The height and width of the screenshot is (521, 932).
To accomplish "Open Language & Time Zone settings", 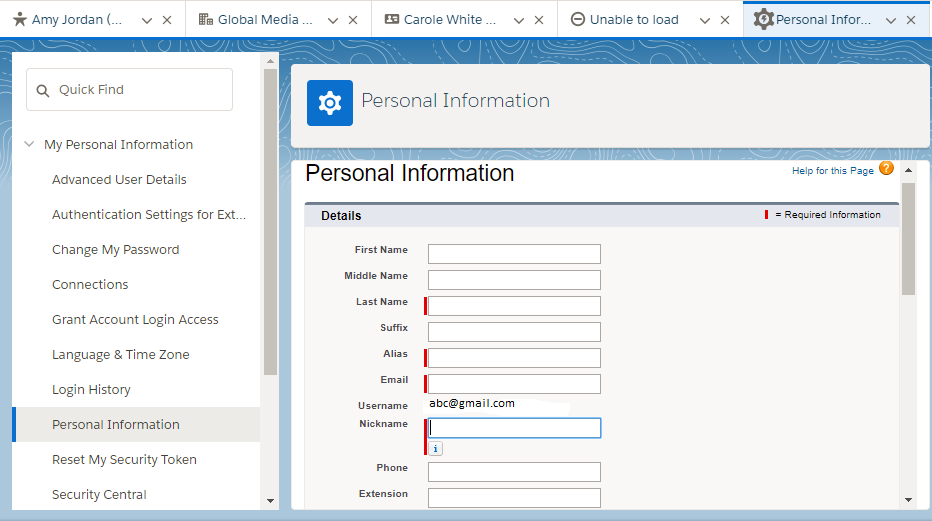I will pos(121,355).
